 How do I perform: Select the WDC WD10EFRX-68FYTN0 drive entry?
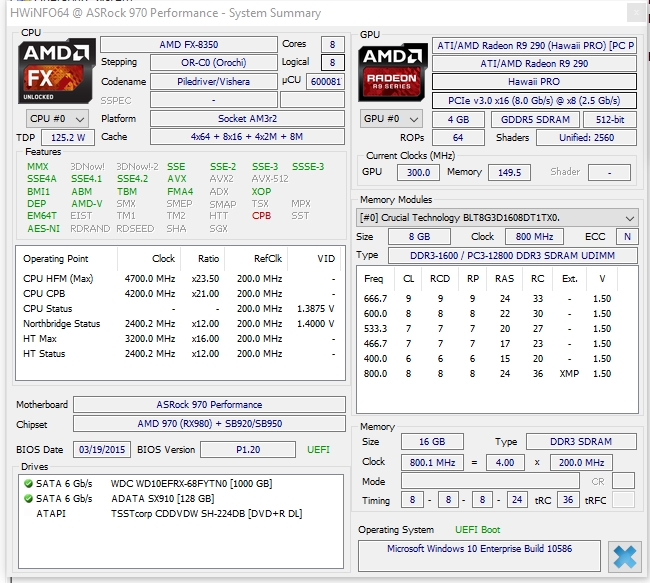pos(181,483)
